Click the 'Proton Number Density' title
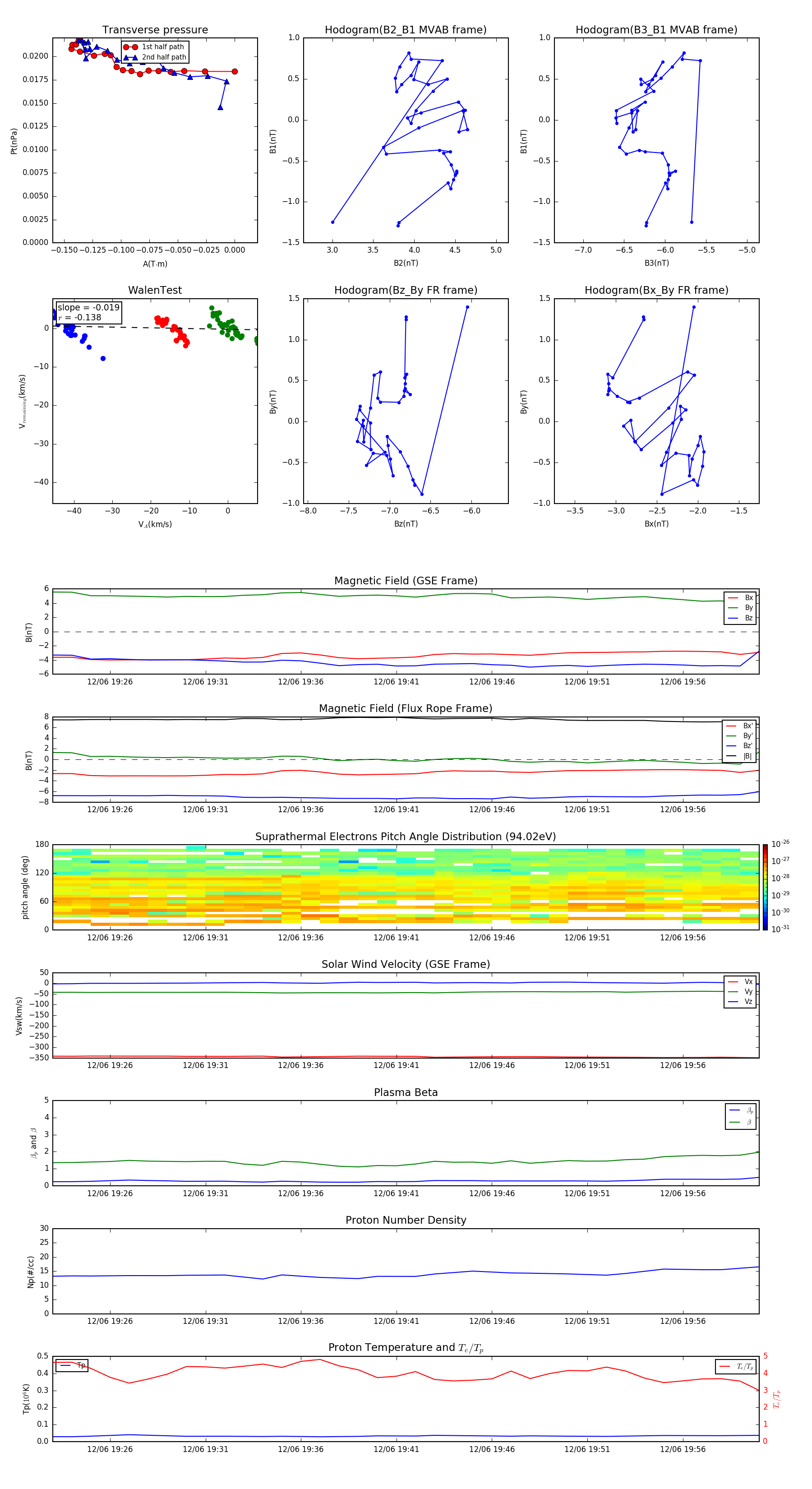Screen dimensions: 812x1489 406,1220
